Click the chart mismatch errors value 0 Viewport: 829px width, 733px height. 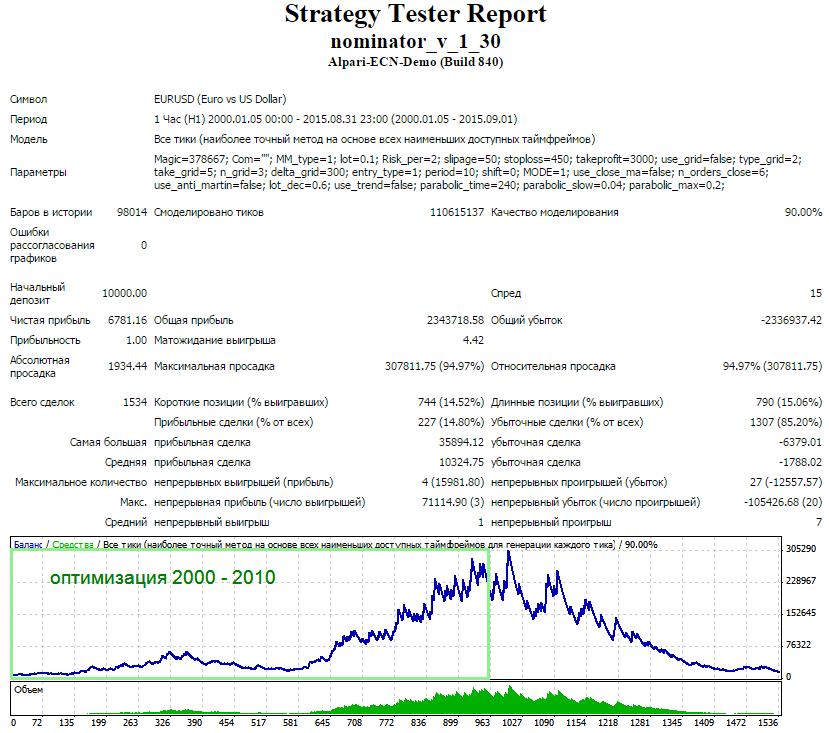coord(144,245)
